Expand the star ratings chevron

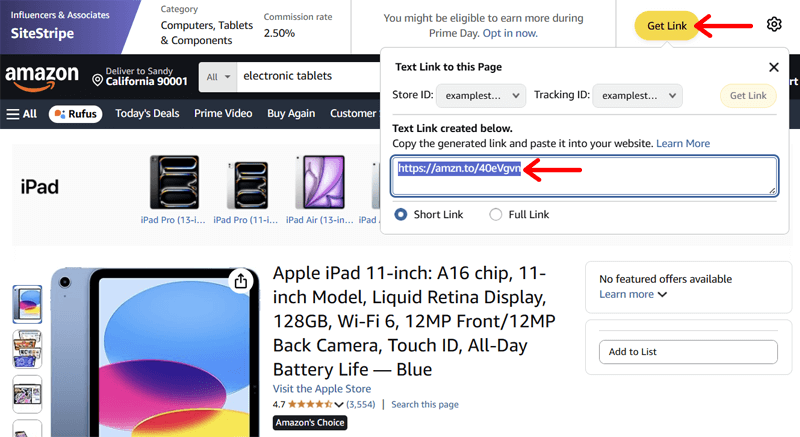coord(339,405)
